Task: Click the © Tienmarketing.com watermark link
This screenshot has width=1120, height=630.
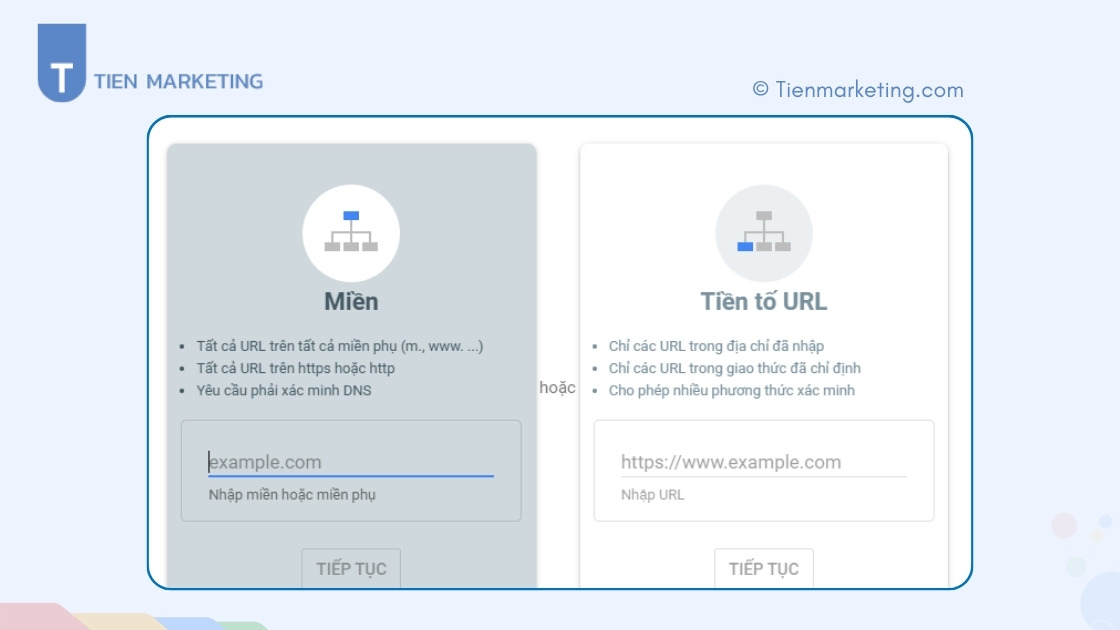Action: point(857,90)
